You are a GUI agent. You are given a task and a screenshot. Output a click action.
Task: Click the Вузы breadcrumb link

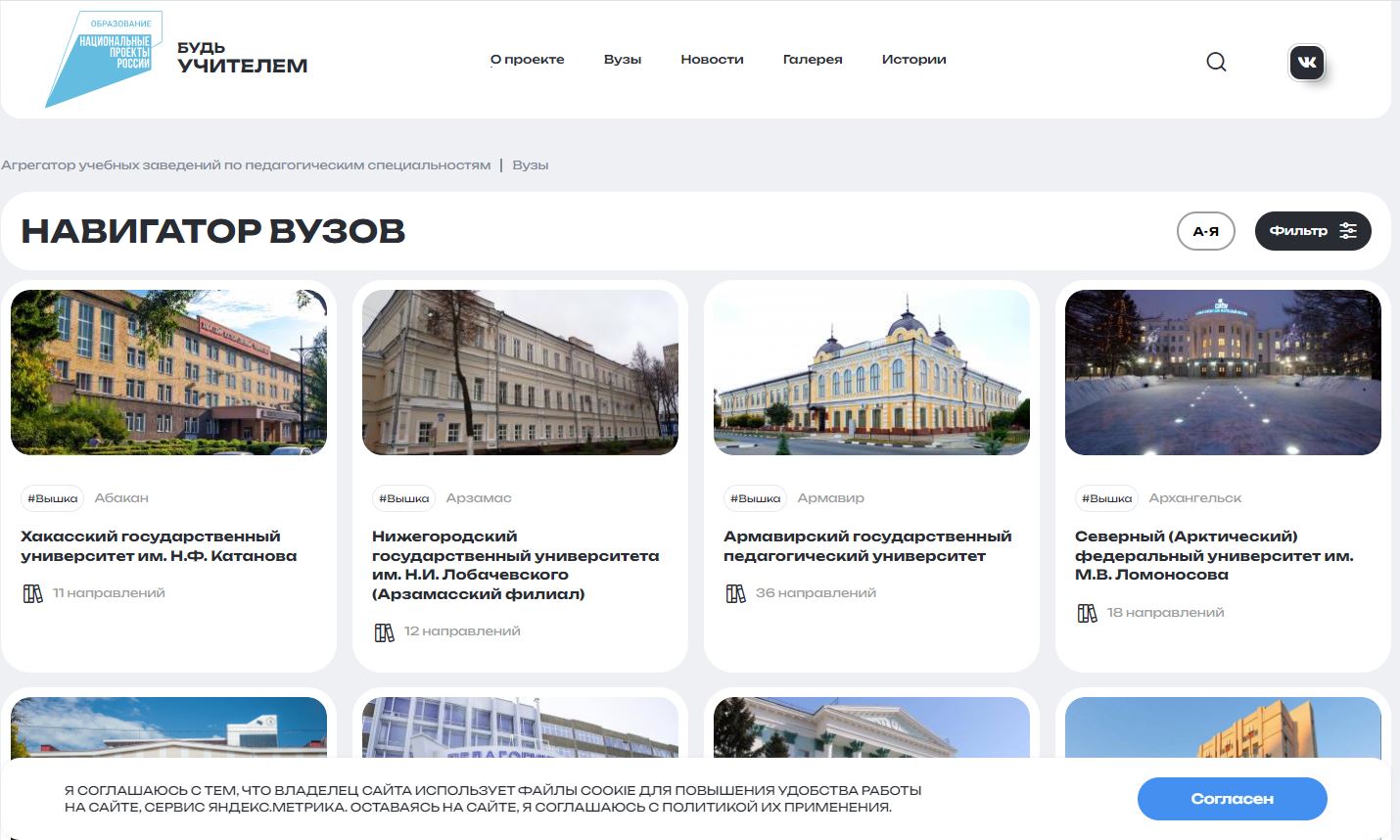pos(530,165)
